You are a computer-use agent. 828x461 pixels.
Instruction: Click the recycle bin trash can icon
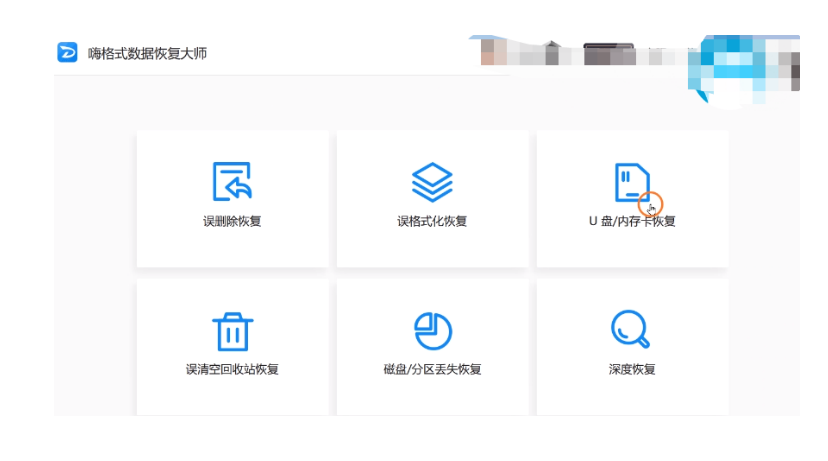point(232,332)
